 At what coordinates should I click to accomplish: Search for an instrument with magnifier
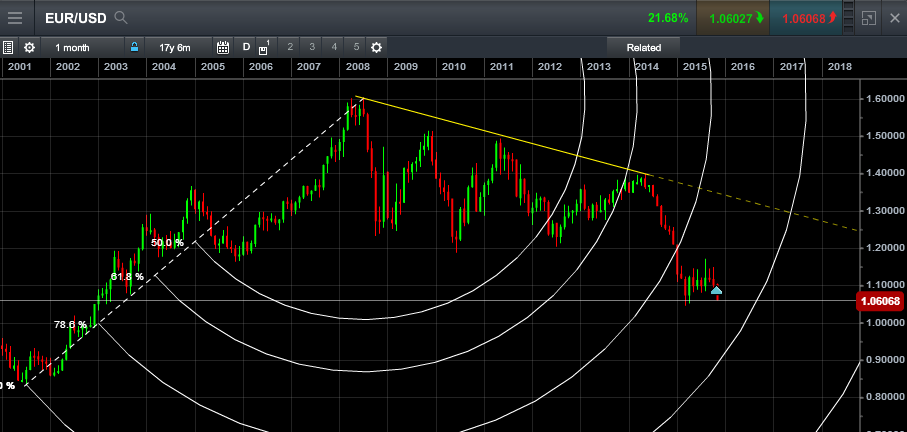pyautogui.click(x=121, y=18)
